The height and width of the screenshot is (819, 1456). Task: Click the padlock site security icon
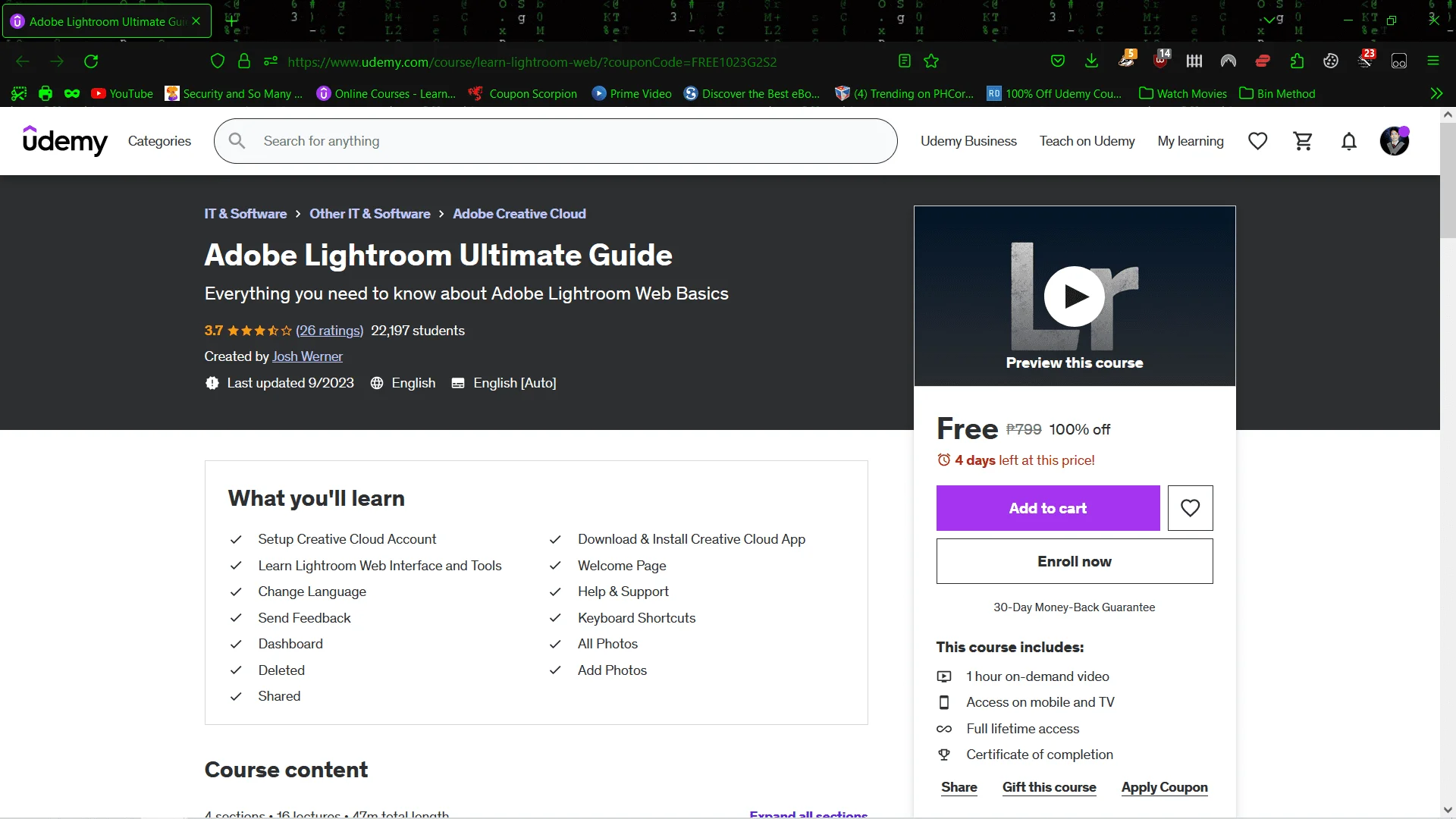coord(244,61)
